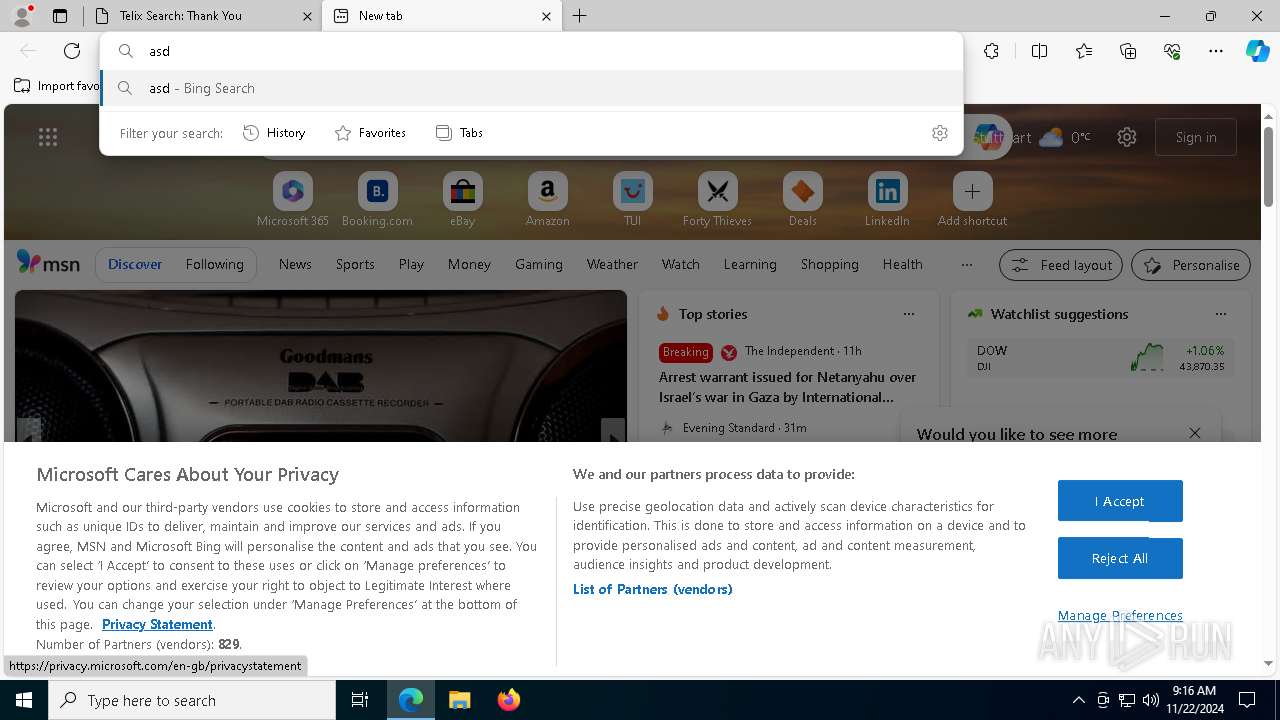Filter search by Tabs
Image resolution: width=1280 pixels, height=720 pixels.
coord(459,133)
